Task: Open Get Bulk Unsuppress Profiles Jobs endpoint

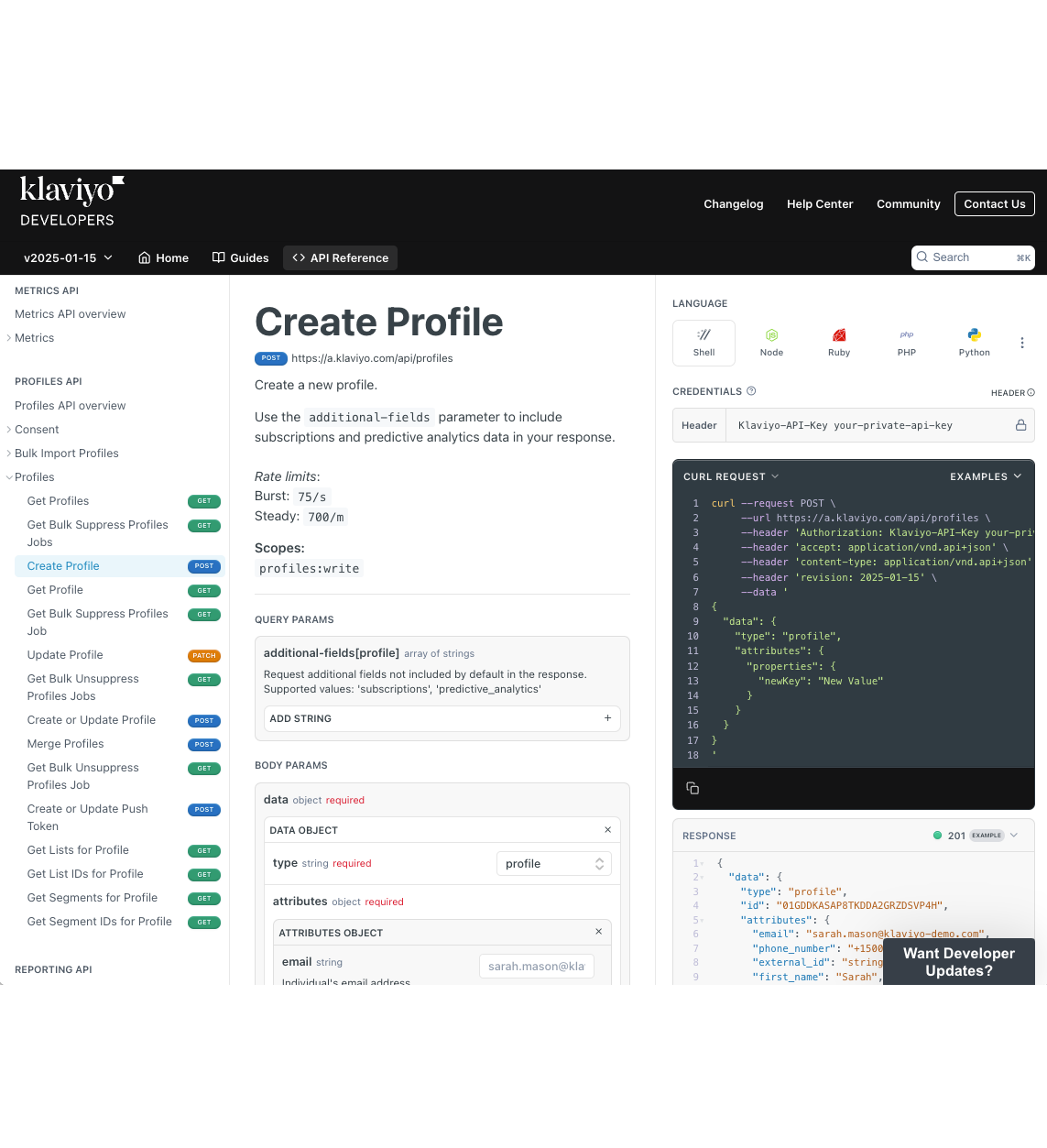Action: click(x=120, y=687)
